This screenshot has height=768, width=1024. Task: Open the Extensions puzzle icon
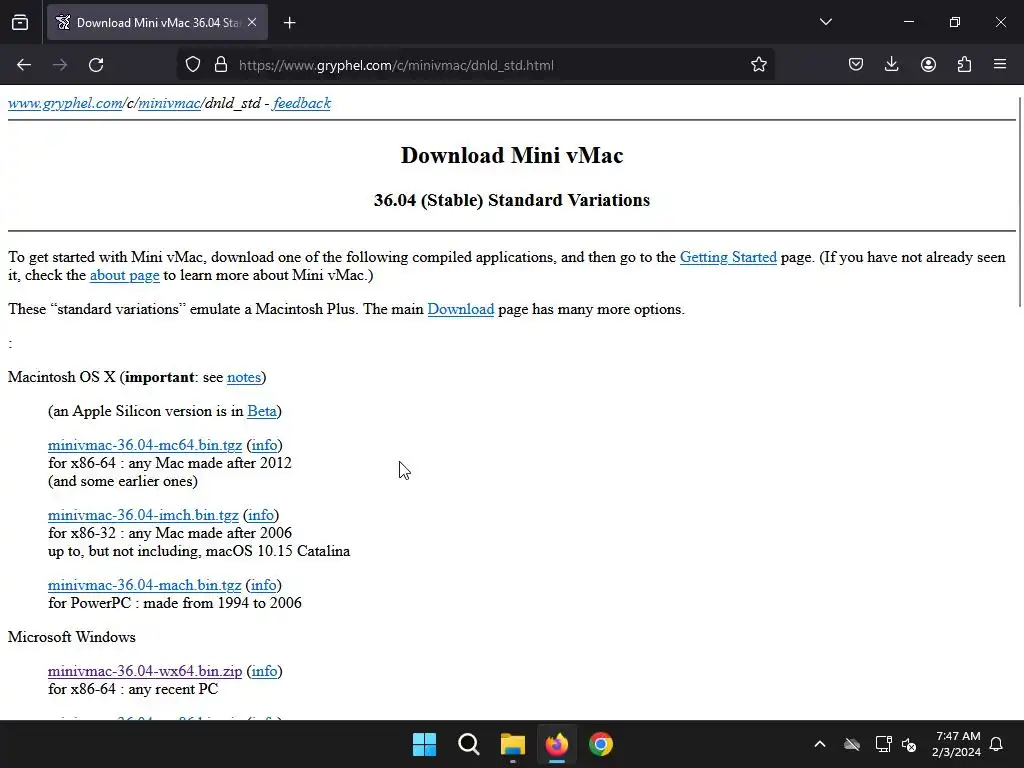964,65
